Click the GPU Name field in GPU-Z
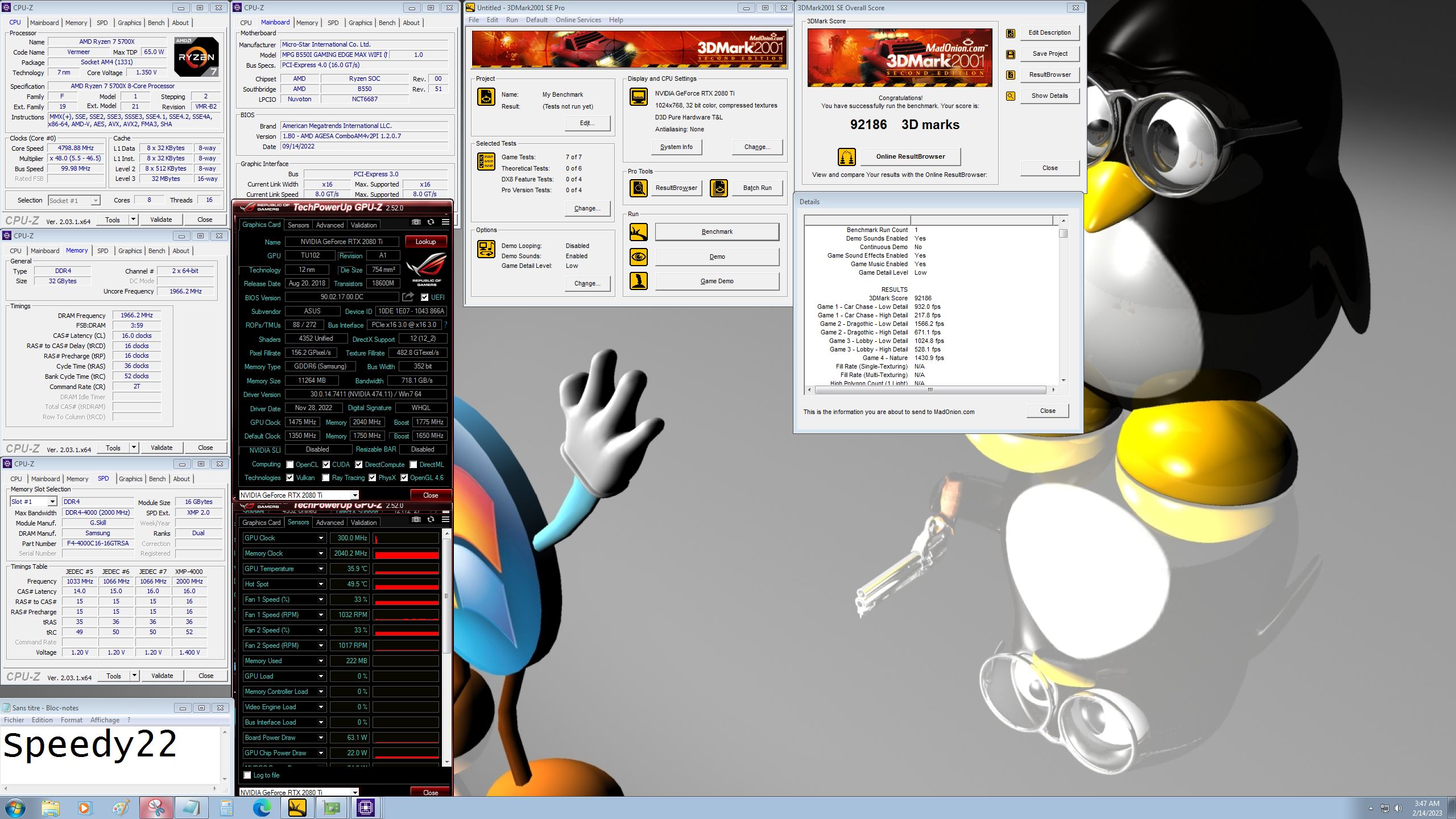 coord(342,242)
